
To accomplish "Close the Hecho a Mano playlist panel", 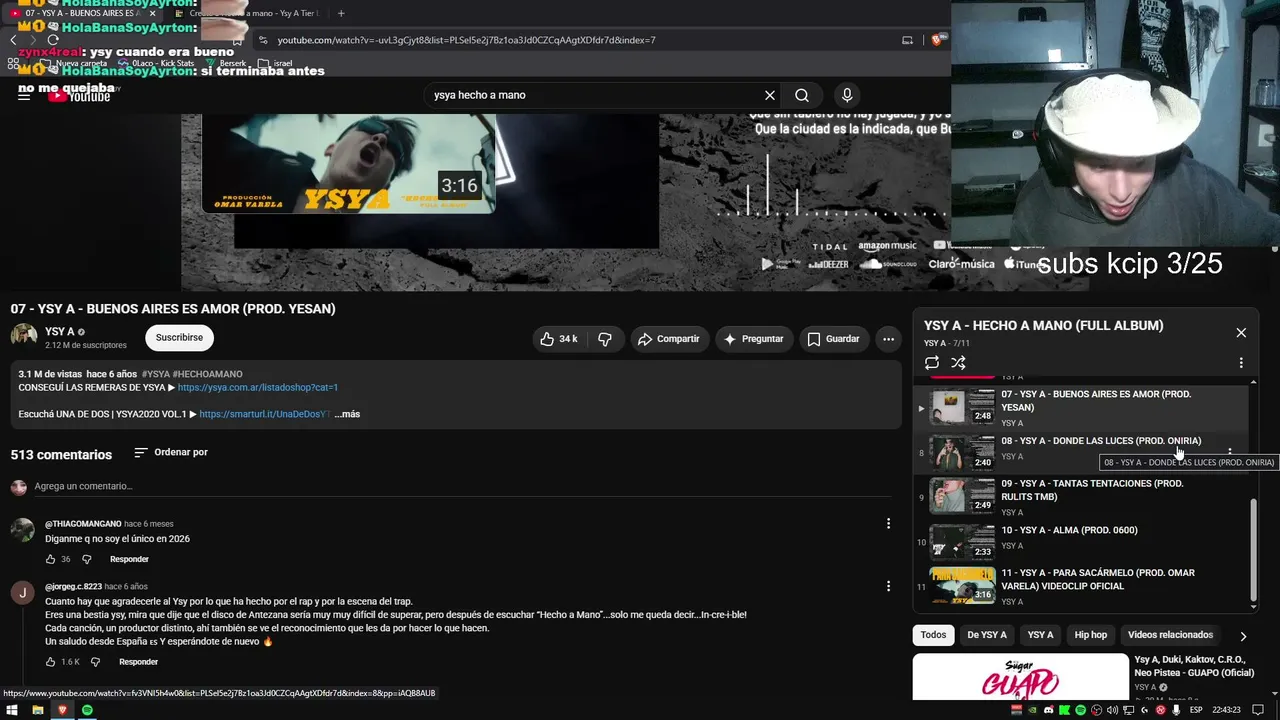I will coord(1241,333).
